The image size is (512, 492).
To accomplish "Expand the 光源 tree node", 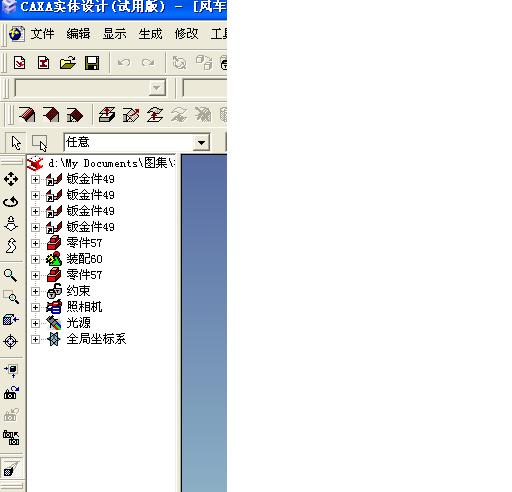I will [35, 323].
